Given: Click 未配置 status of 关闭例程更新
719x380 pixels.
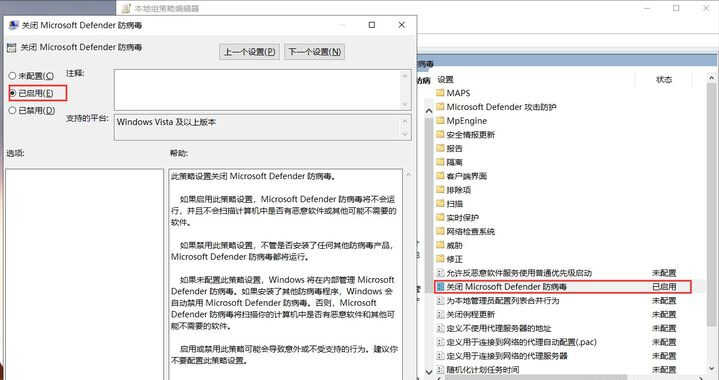Looking at the screenshot, I should [x=664, y=314].
